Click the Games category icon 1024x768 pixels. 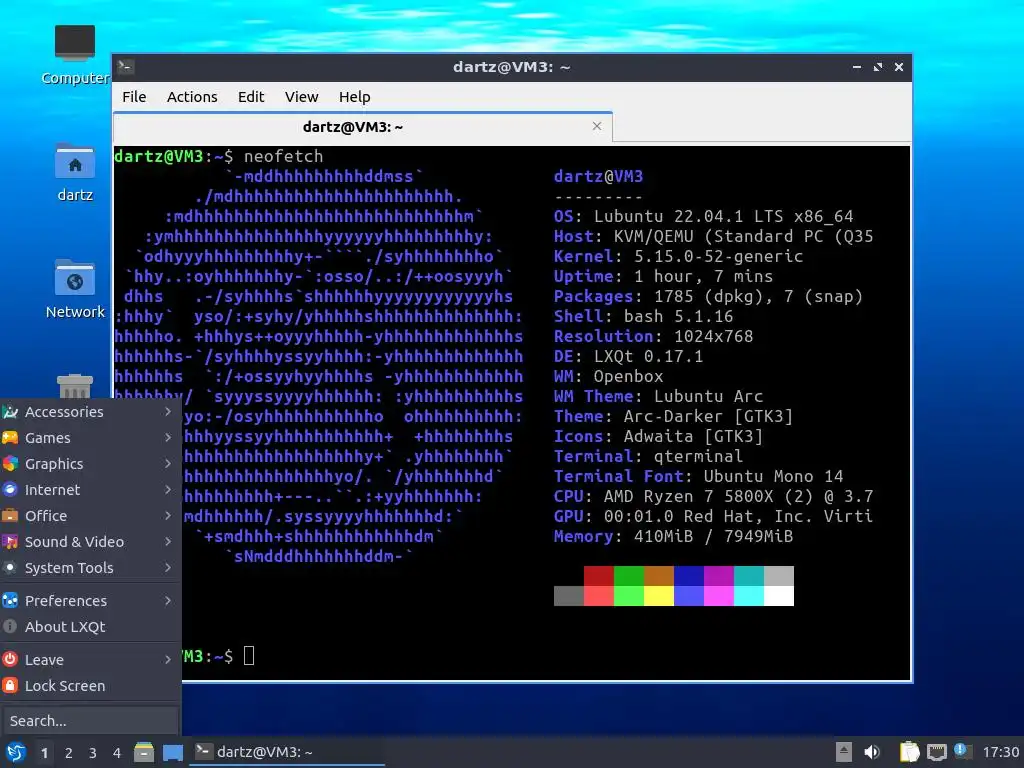click(10, 438)
